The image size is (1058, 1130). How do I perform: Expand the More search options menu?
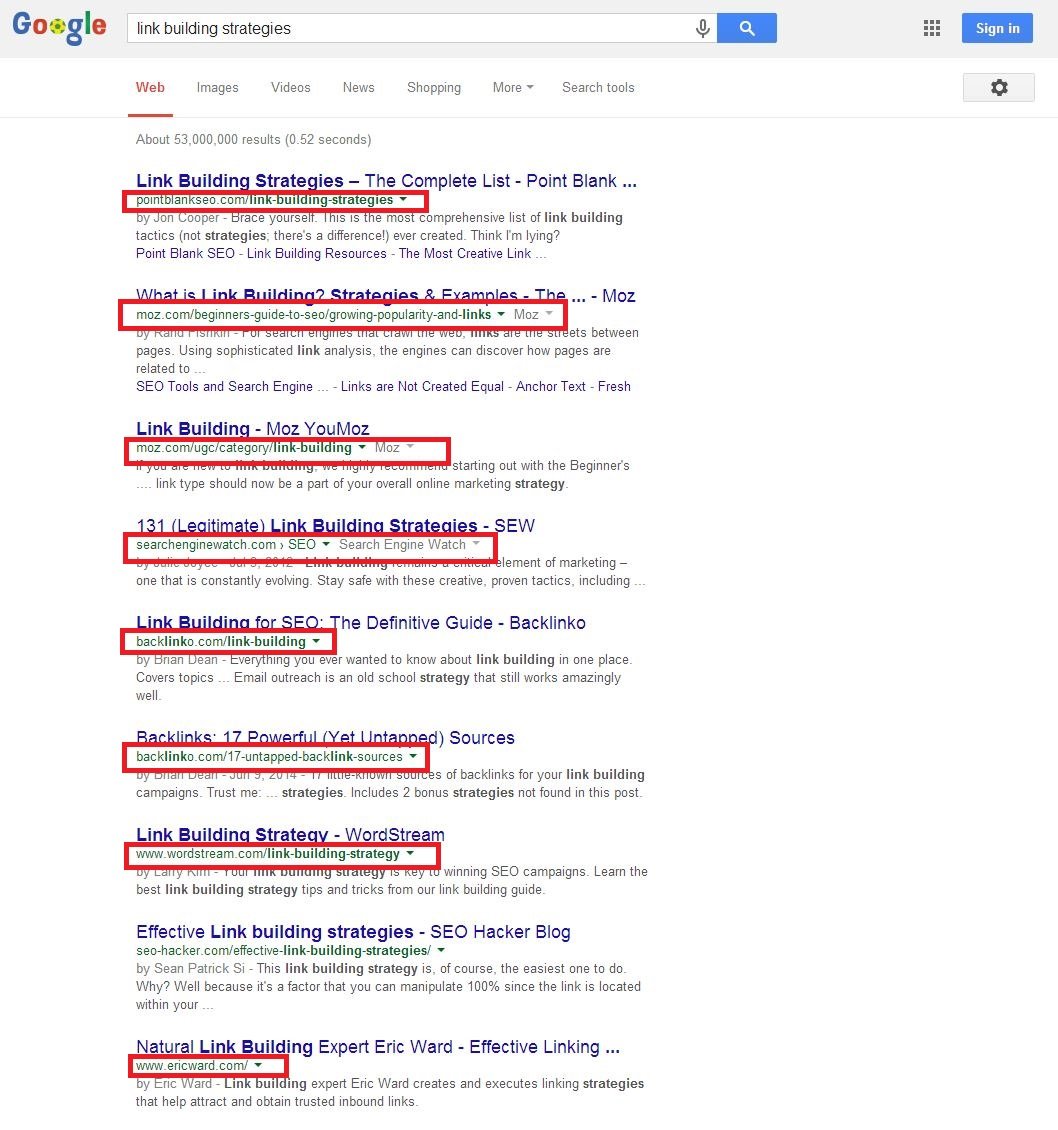pyautogui.click(x=512, y=87)
